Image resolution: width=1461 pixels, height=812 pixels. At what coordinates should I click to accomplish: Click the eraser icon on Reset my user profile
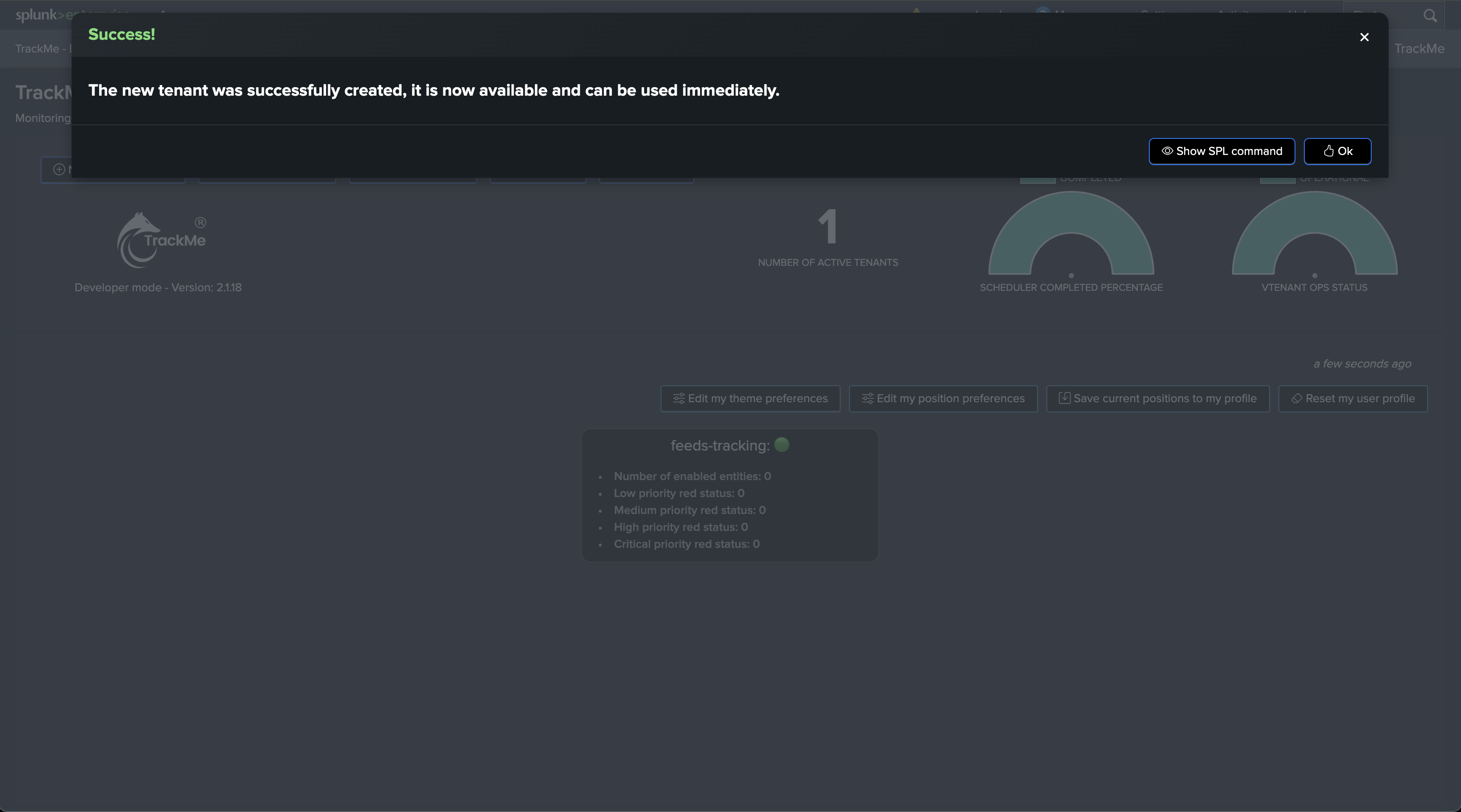[1297, 399]
